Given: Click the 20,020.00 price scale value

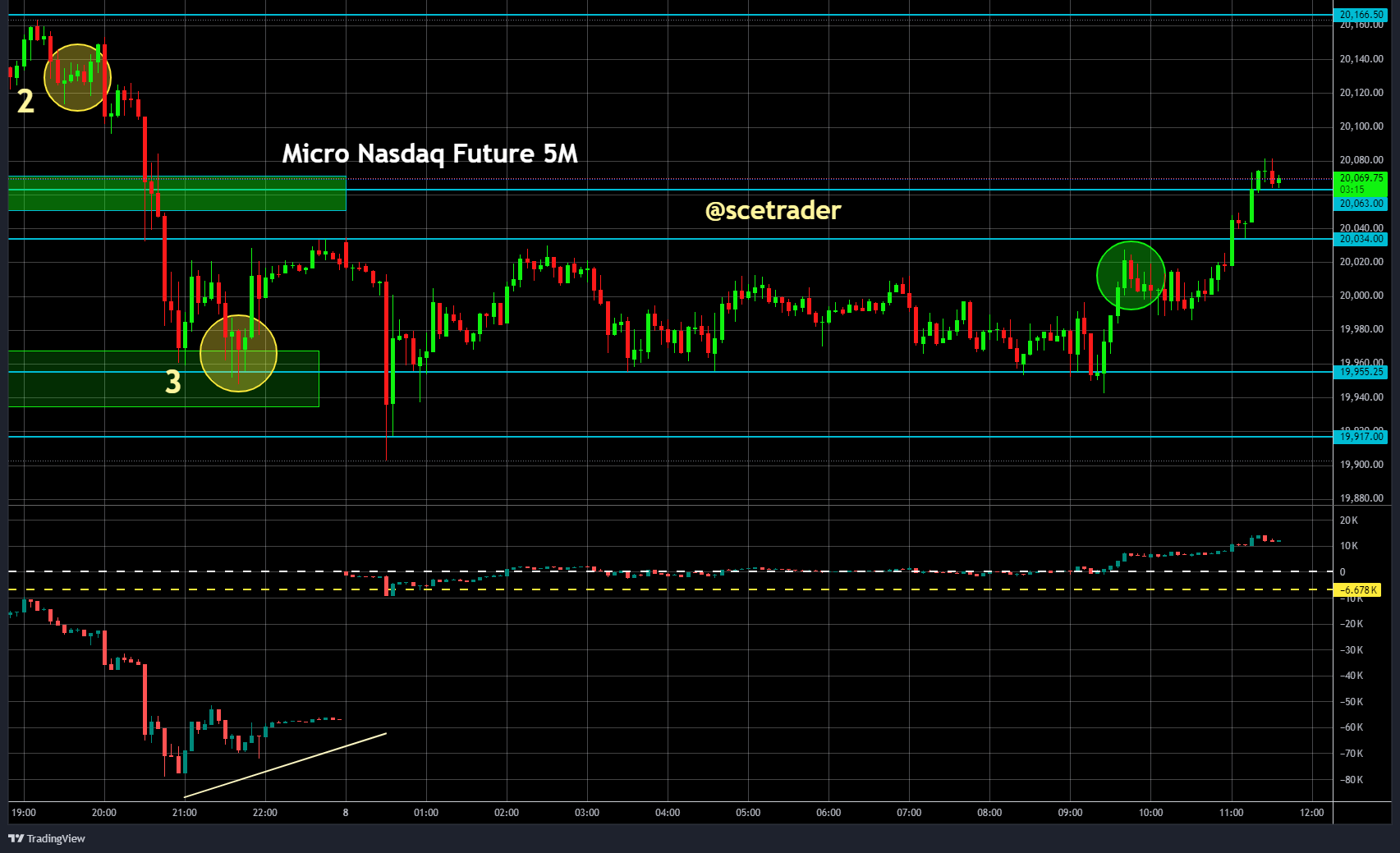Looking at the screenshot, I should click(1361, 262).
